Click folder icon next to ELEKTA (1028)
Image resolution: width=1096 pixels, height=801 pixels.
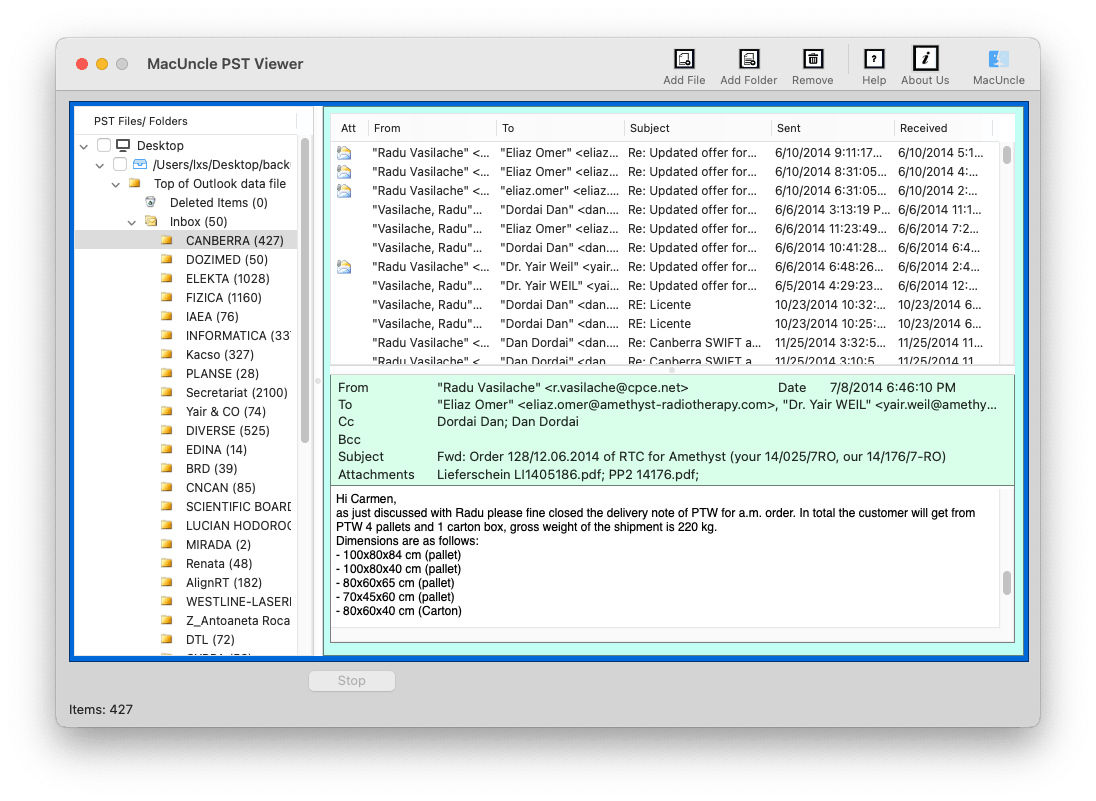[x=166, y=277]
